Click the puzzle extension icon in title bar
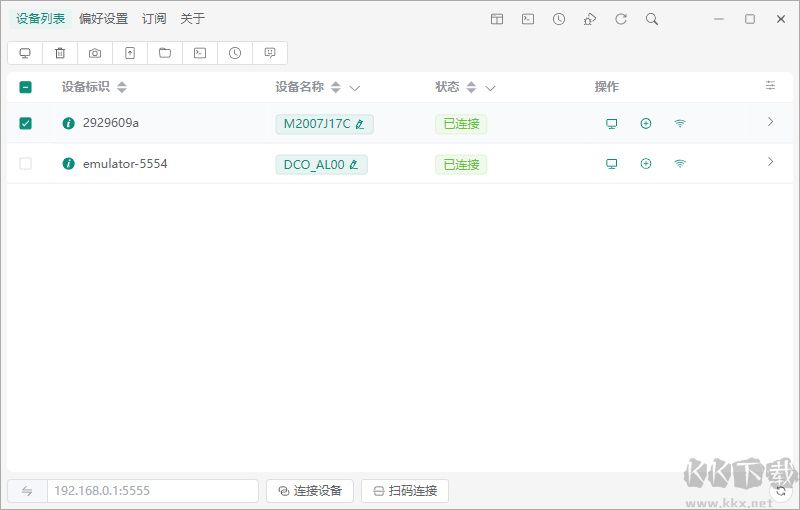 point(590,19)
